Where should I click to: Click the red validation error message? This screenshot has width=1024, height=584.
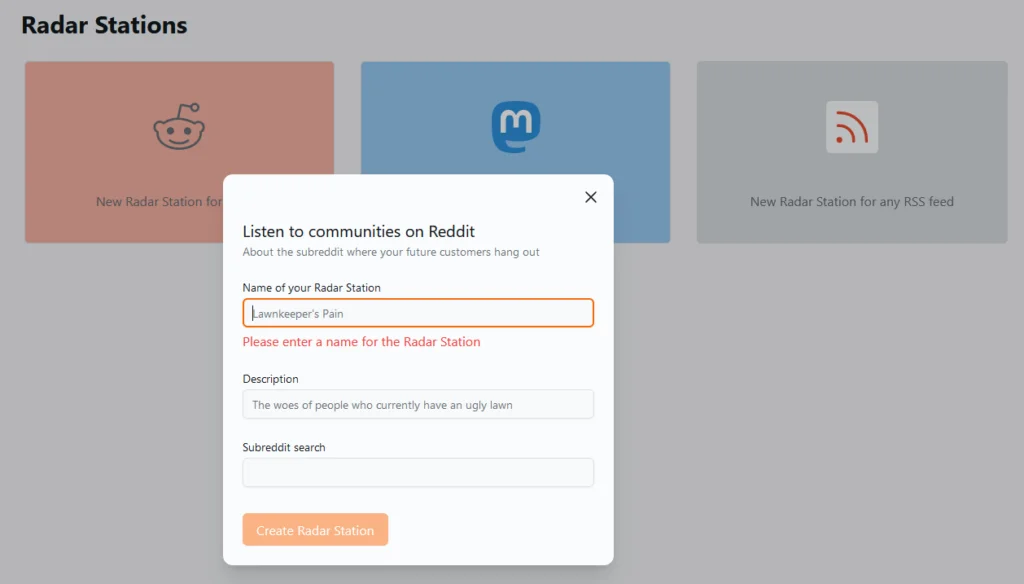point(361,342)
